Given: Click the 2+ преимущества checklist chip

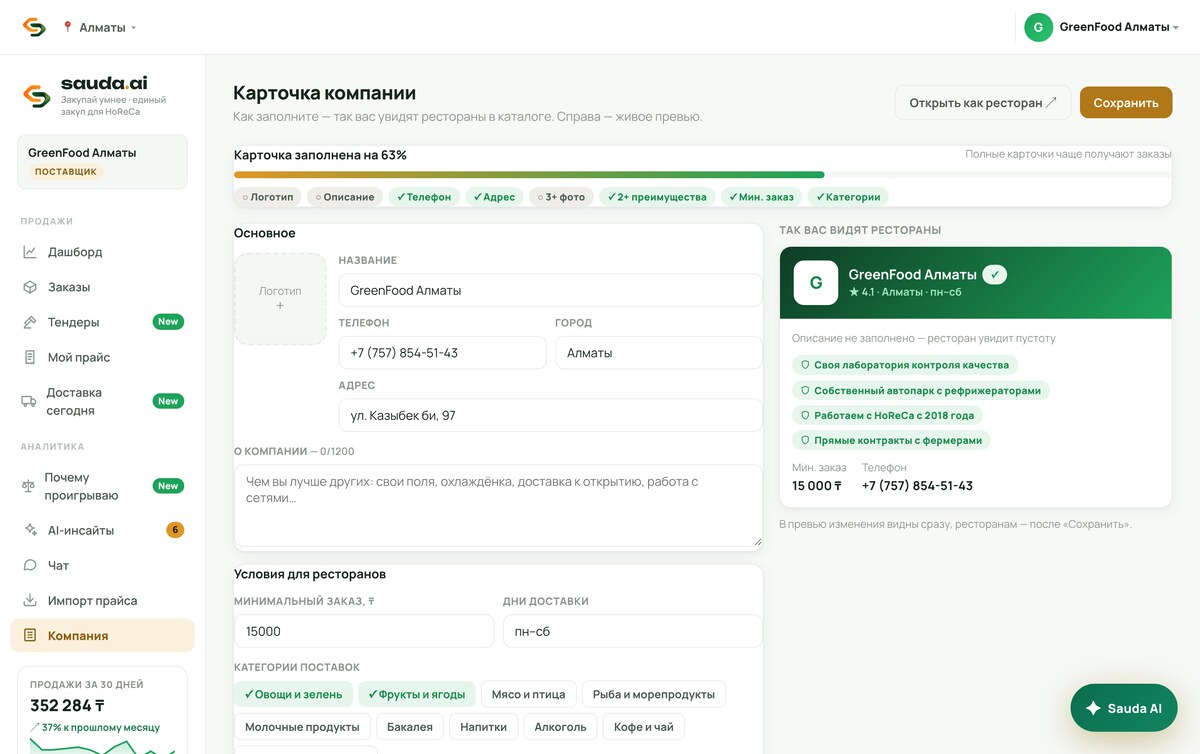Looking at the screenshot, I should coord(657,197).
